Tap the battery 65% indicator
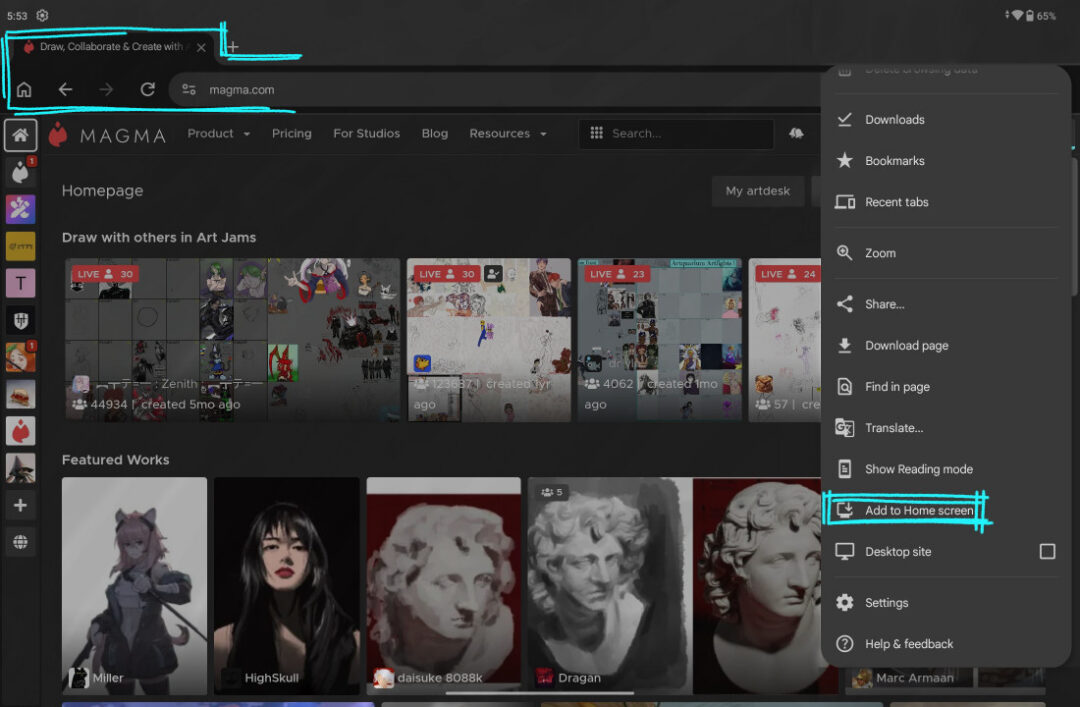 click(x=1041, y=15)
